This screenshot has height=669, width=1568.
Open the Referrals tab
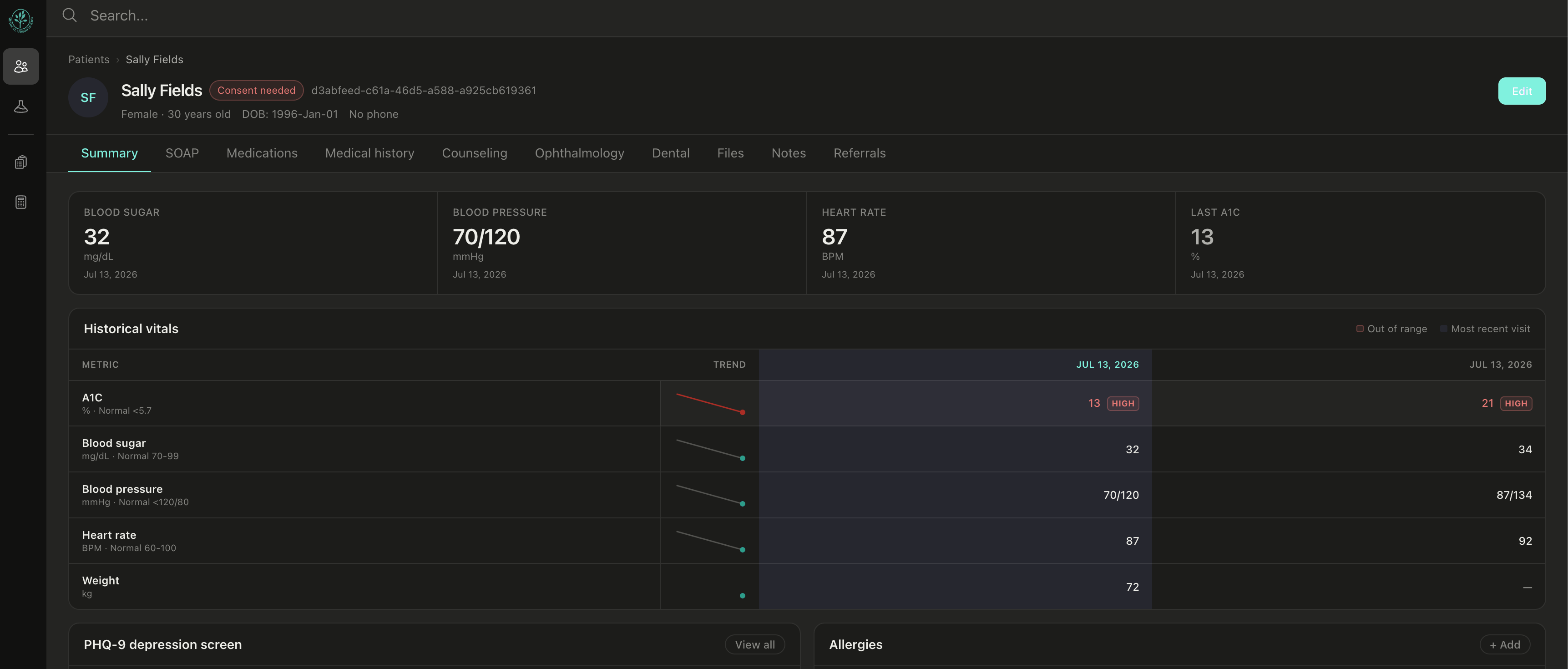click(860, 153)
